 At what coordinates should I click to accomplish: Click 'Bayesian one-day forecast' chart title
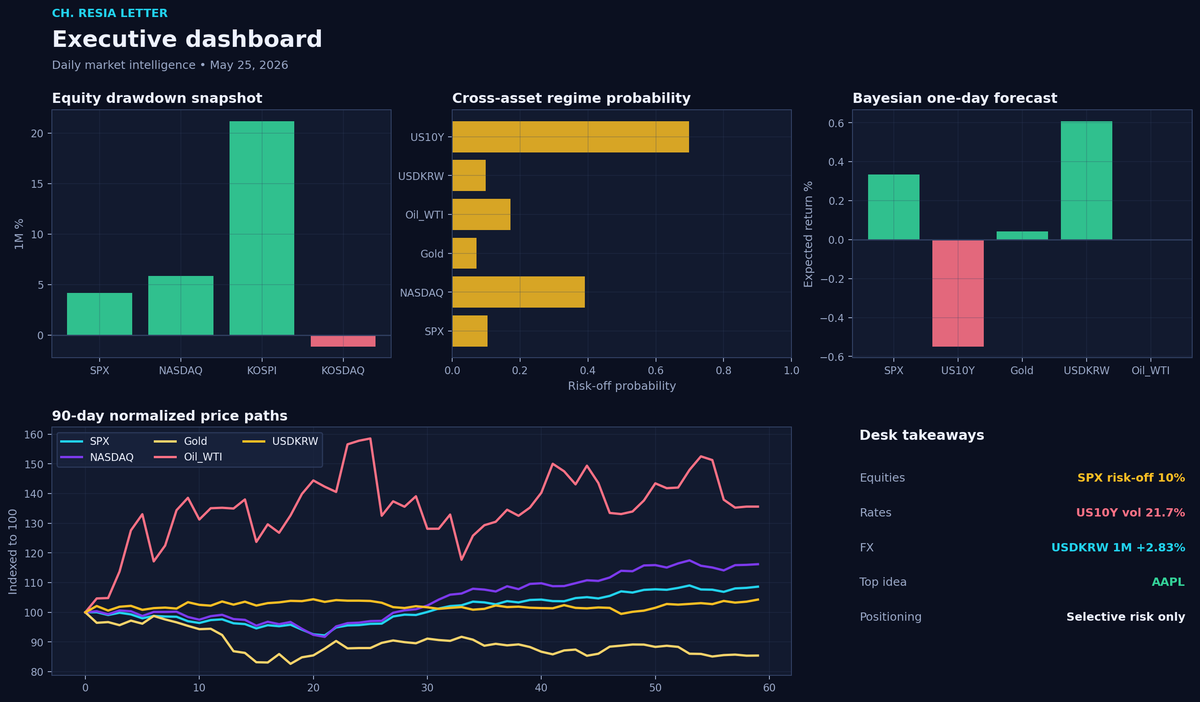pos(954,98)
